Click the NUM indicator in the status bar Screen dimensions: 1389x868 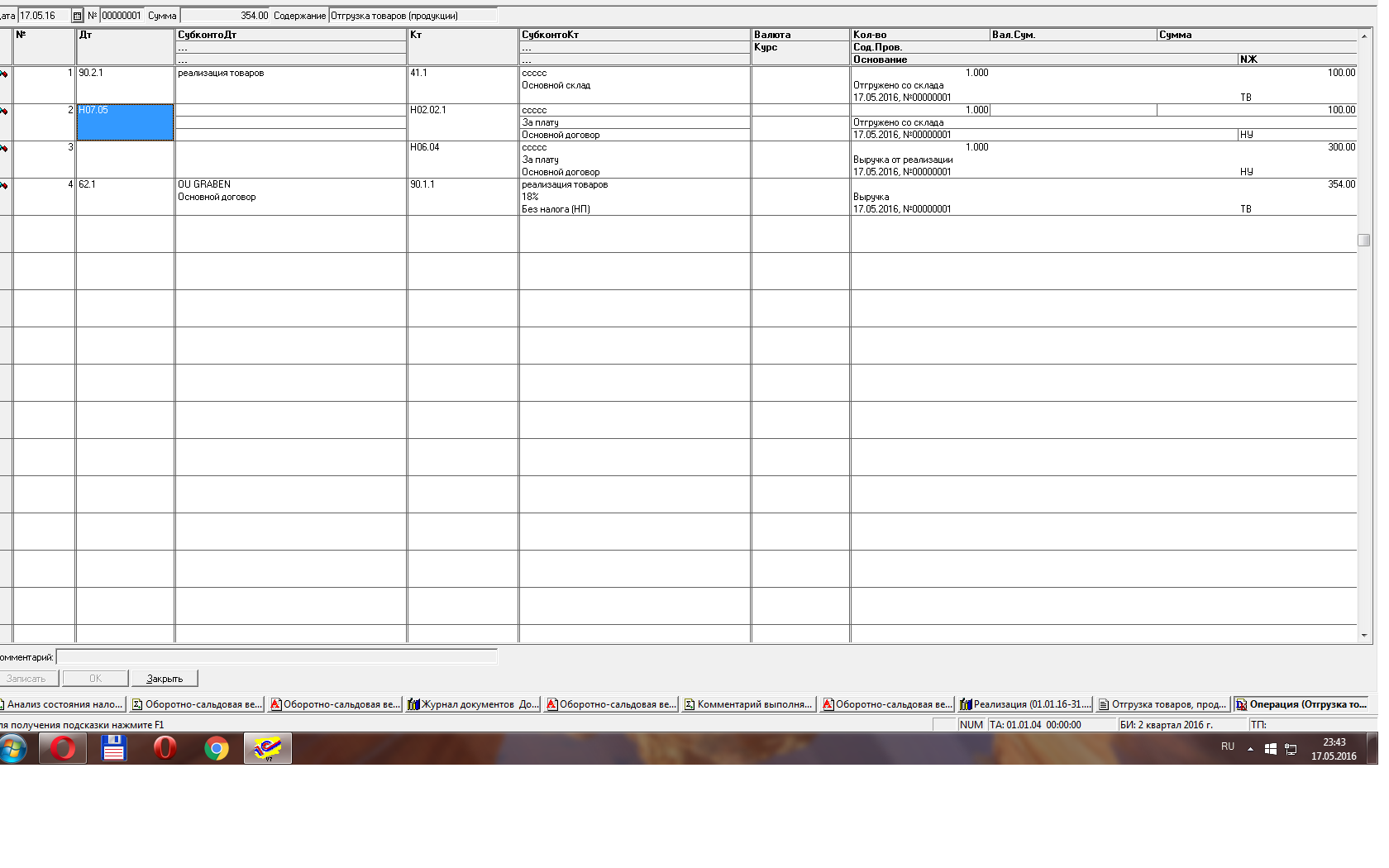971,725
